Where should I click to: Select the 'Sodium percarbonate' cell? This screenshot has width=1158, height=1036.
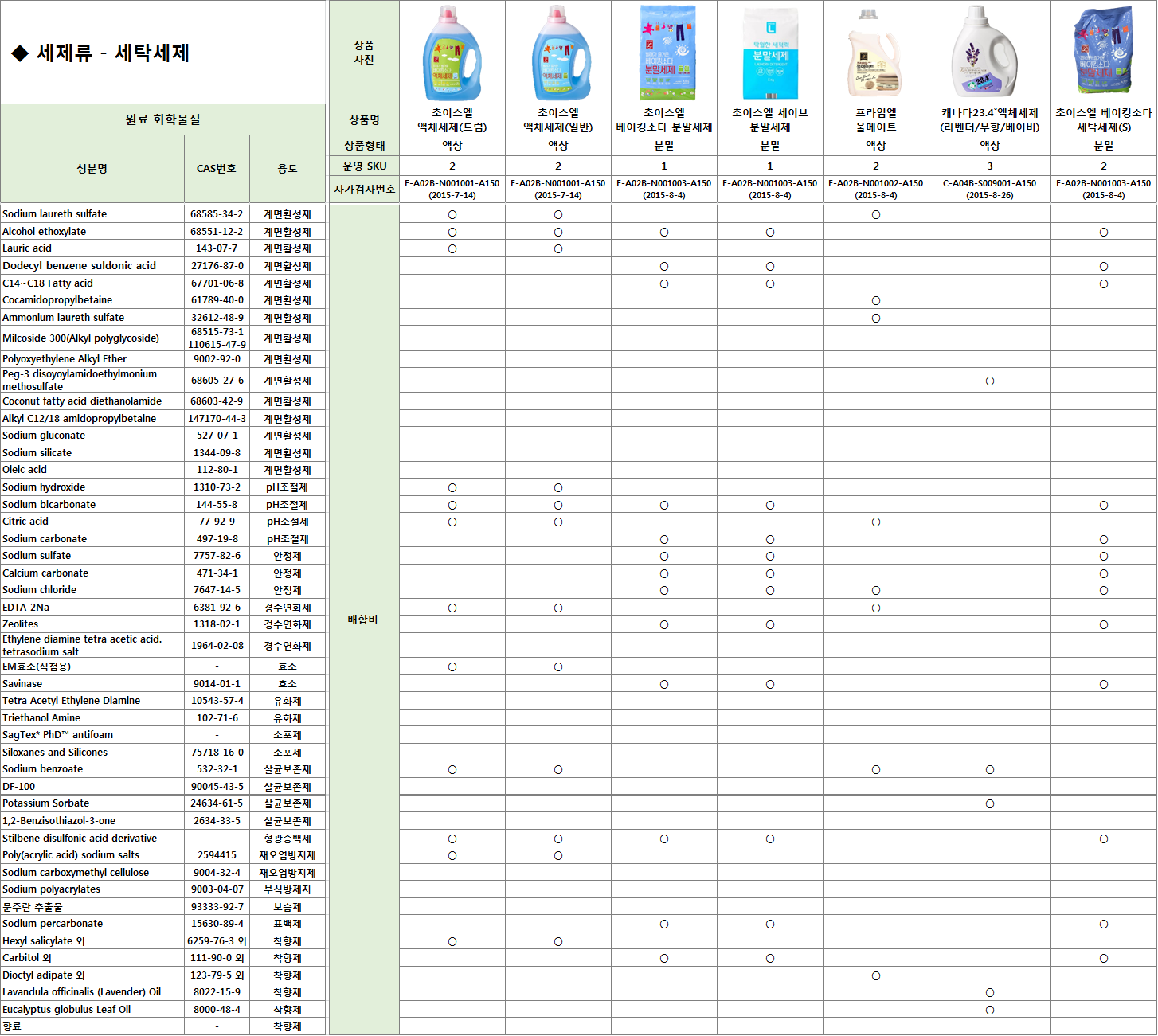point(92,924)
